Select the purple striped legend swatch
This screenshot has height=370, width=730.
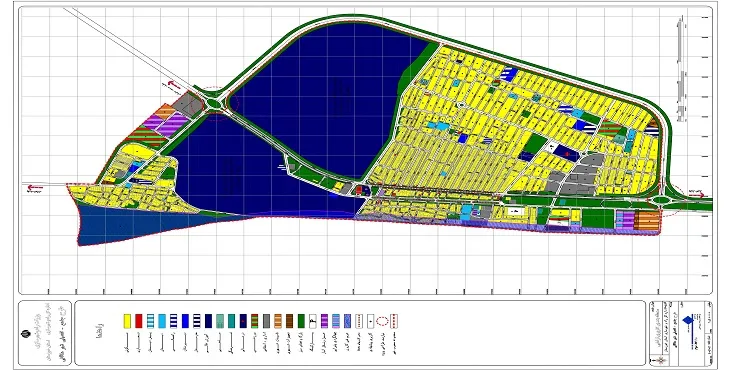click(324, 321)
